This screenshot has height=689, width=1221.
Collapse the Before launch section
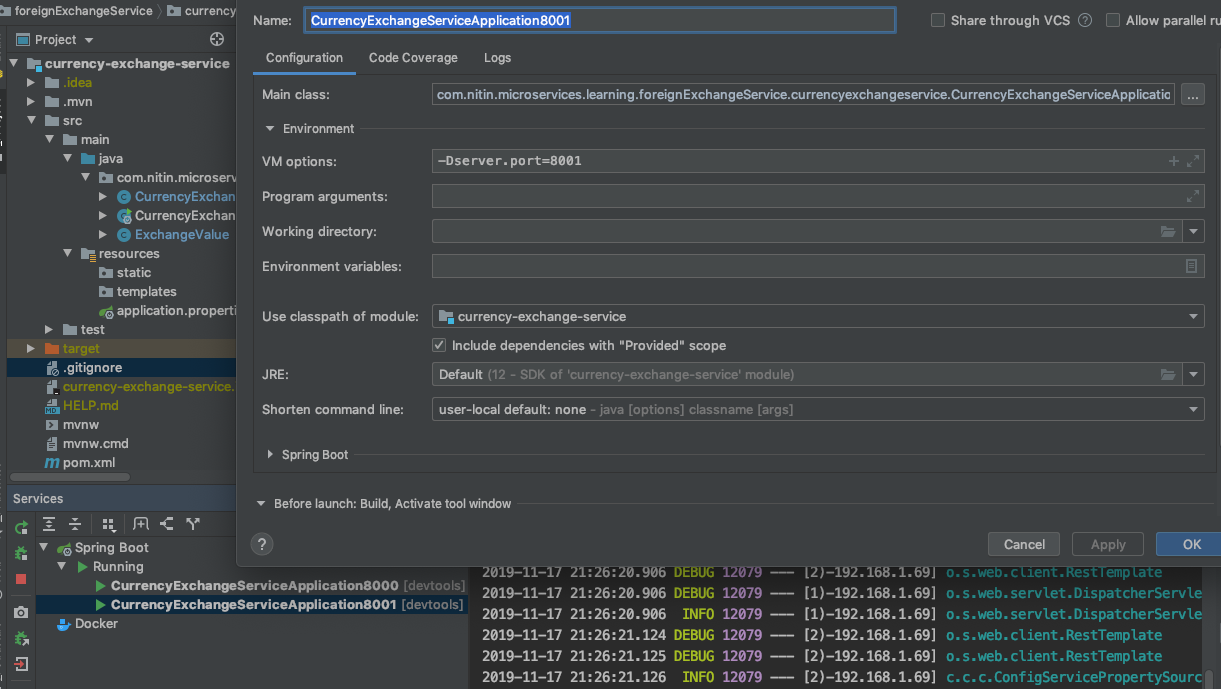(x=261, y=504)
